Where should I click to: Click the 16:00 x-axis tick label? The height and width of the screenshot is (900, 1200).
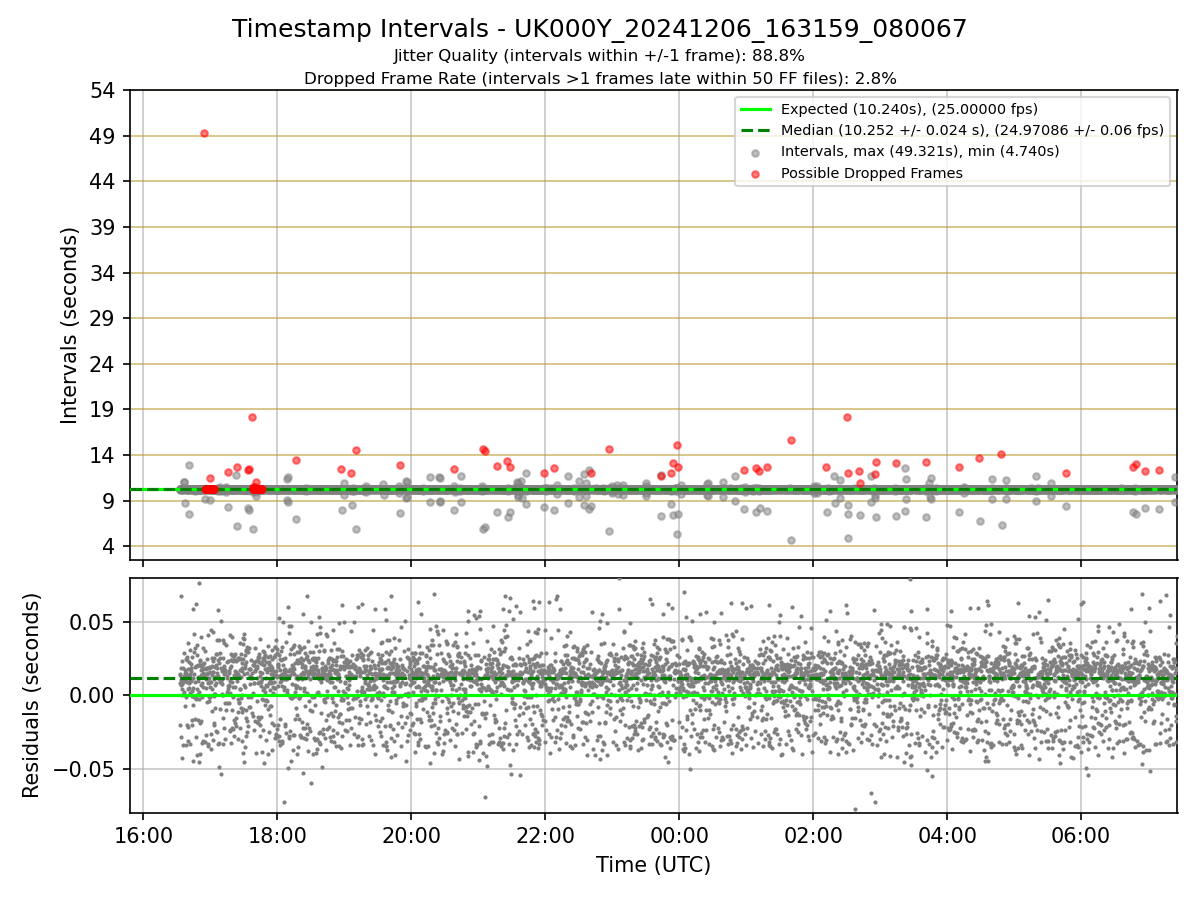143,835
